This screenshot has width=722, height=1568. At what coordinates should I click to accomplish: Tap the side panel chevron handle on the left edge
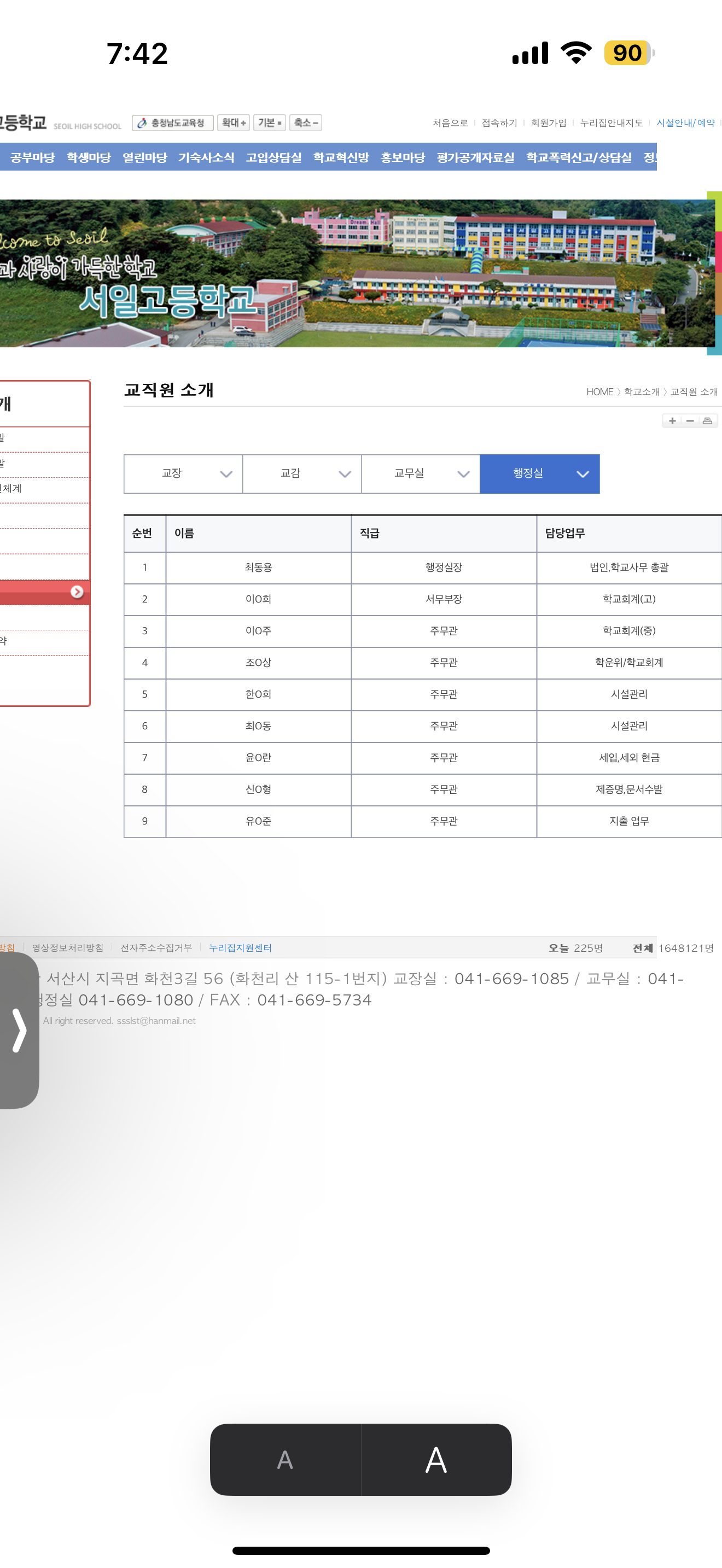click(19, 1030)
